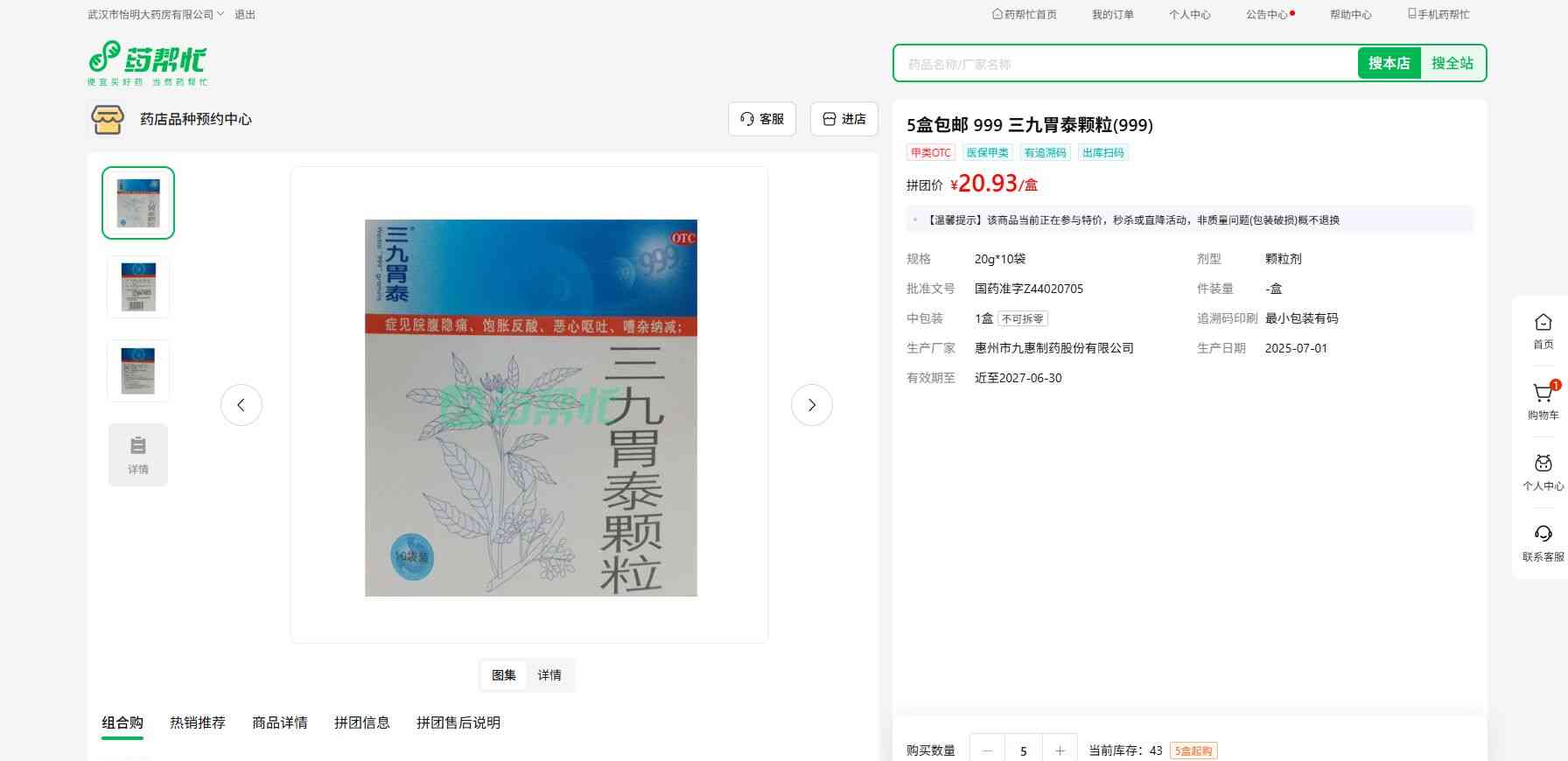1568x761 pixels.
Task: Select the second product thumbnail
Action: tap(138, 287)
